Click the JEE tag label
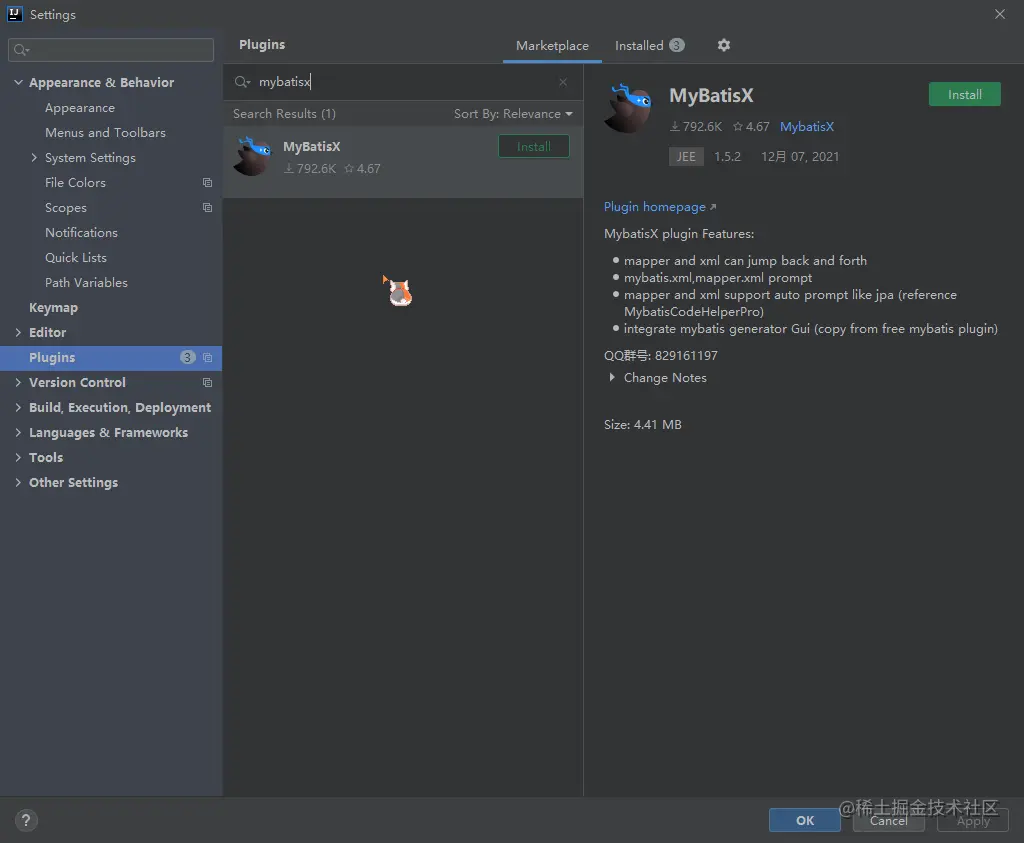 pyautogui.click(x=686, y=157)
